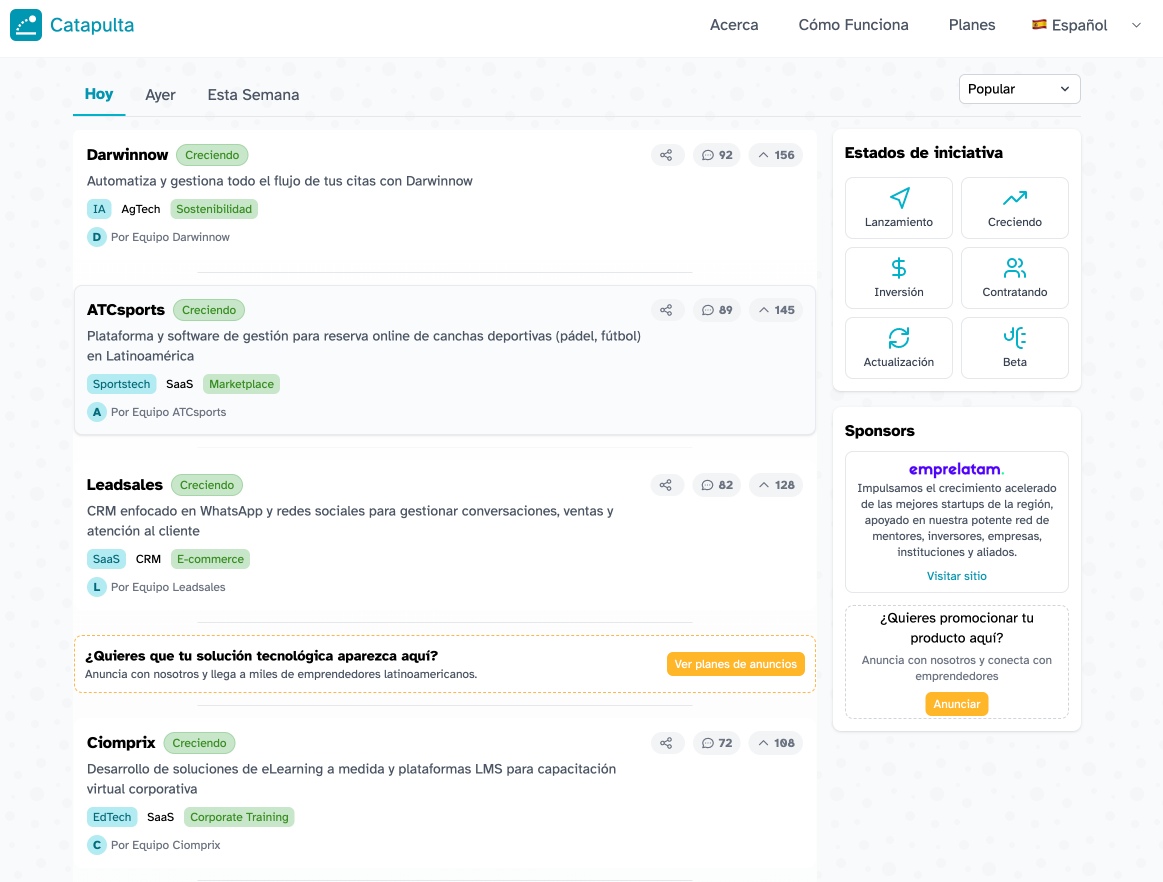
Task: Click the Catapulta logo icon
Action: [x=26, y=25]
